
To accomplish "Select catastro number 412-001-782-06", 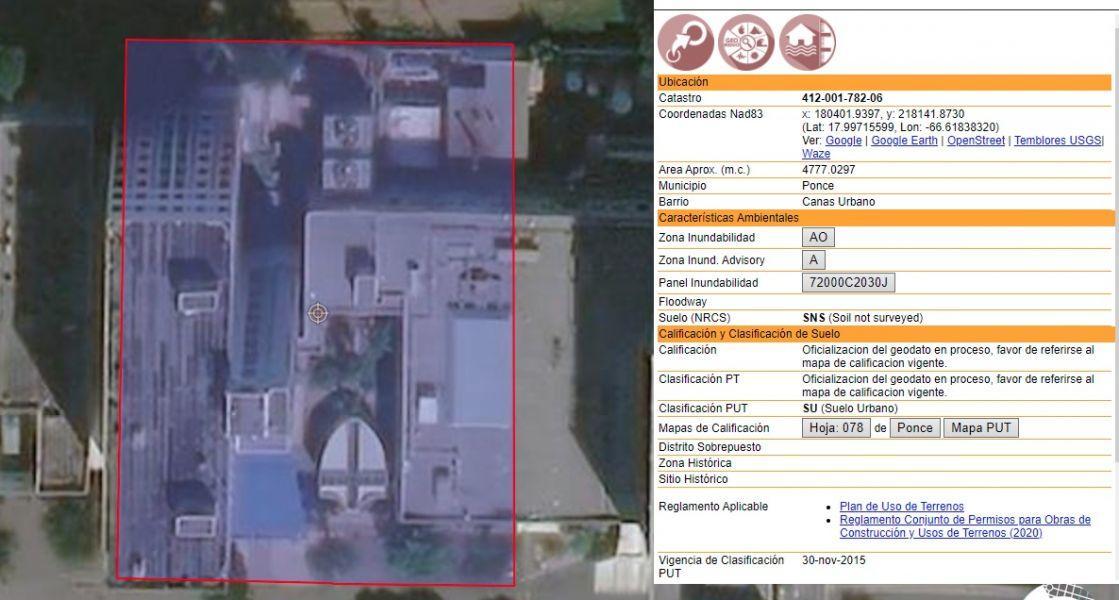I will (x=842, y=98).
